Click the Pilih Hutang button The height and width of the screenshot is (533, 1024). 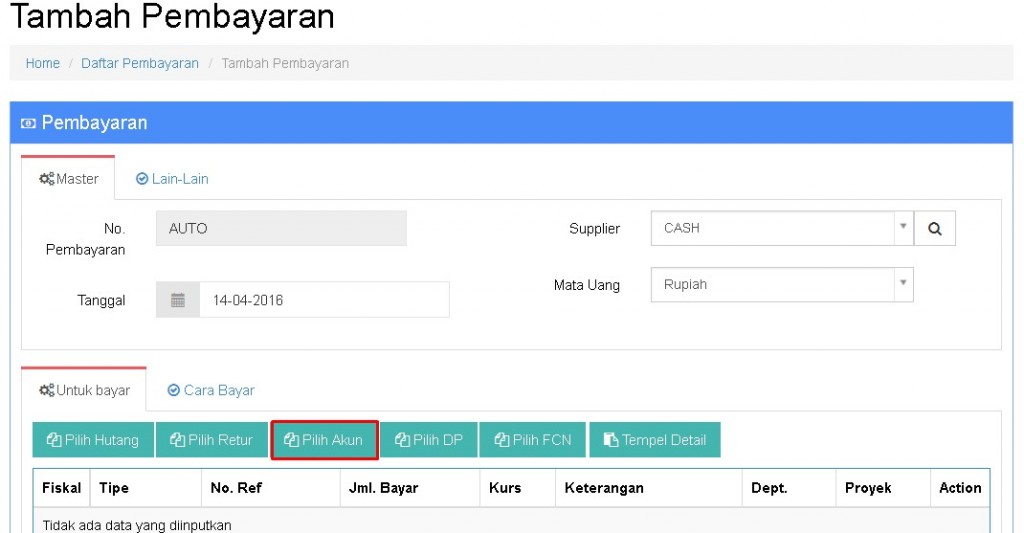click(x=93, y=440)
